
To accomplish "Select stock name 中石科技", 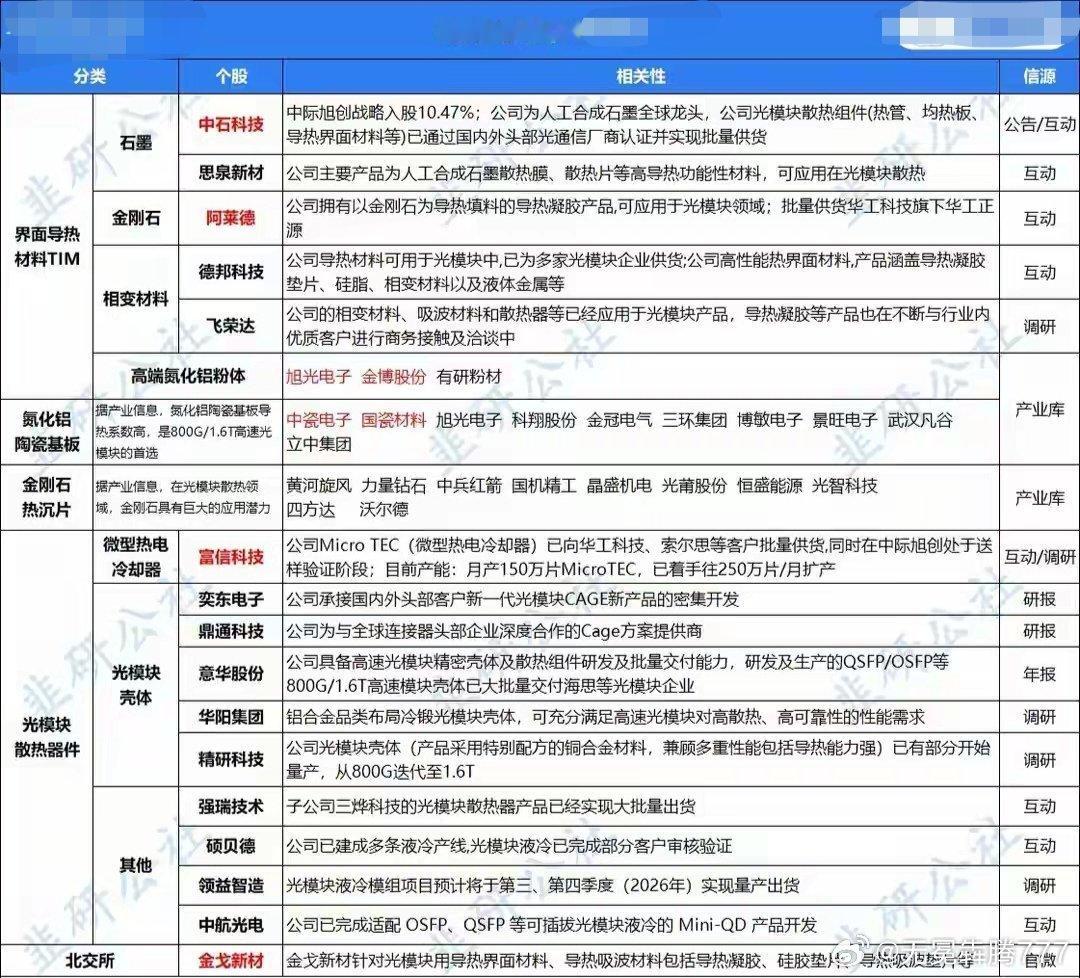I will [231, 124].
